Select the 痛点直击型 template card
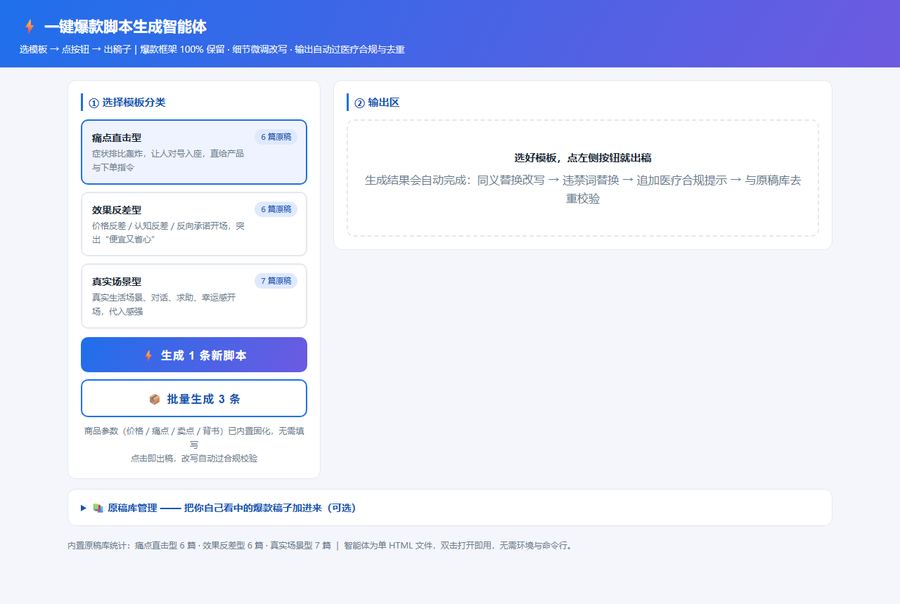900x604 pixels. tap(194, 152)
